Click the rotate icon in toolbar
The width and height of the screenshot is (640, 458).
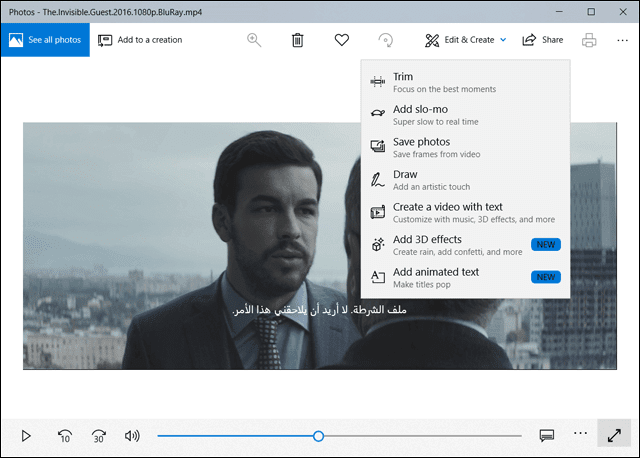pyautogui.click(x=385, y=40)
